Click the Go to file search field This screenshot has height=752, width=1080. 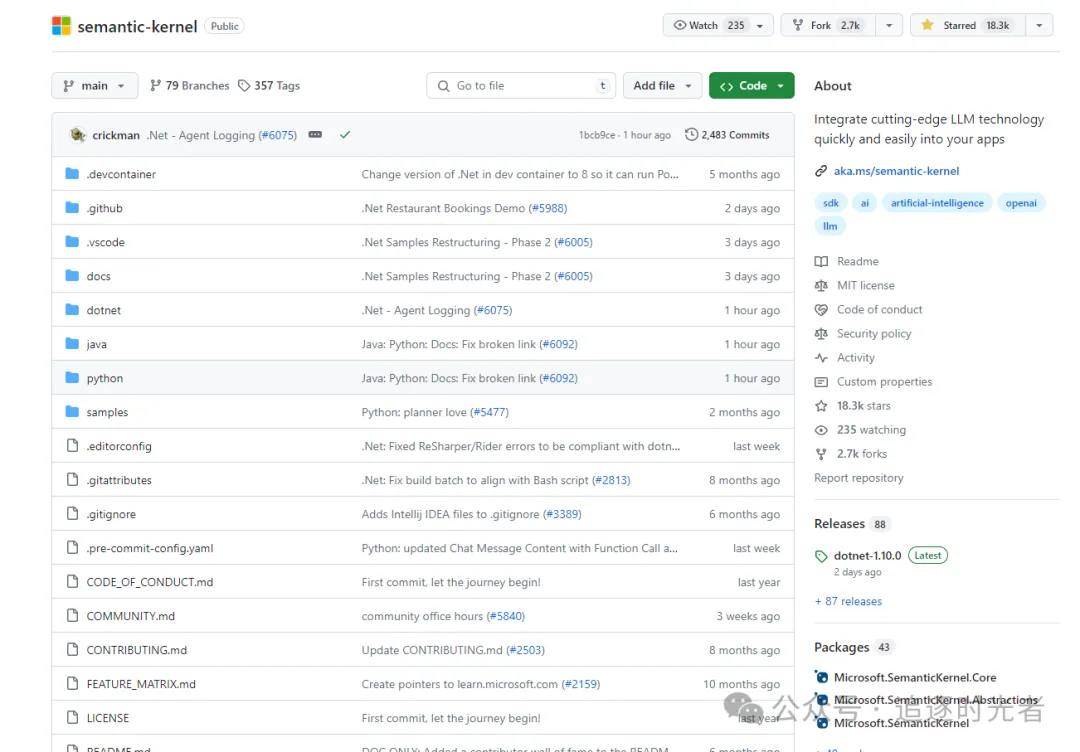(521, 86)
